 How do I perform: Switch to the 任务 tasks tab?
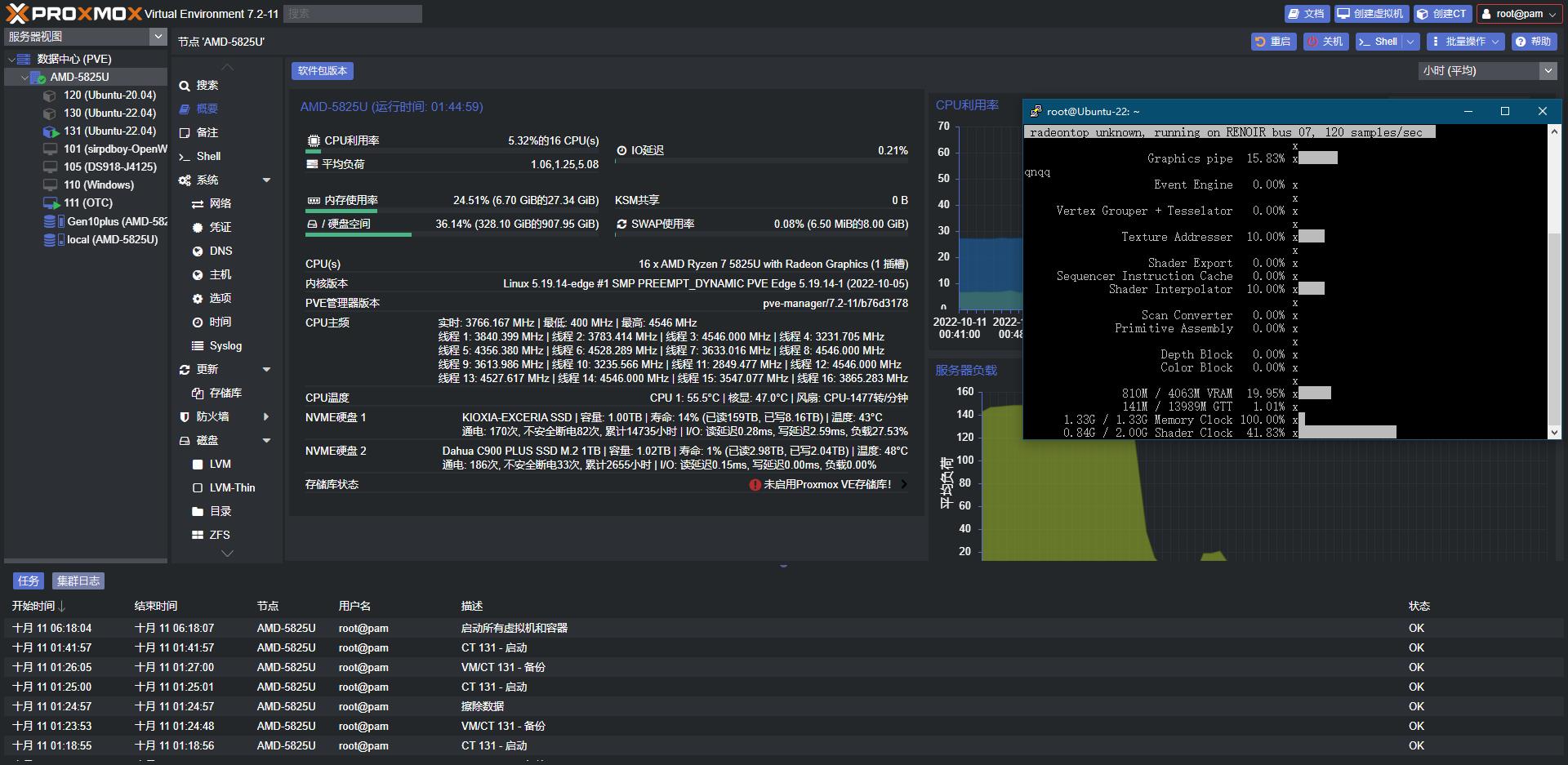28,581
